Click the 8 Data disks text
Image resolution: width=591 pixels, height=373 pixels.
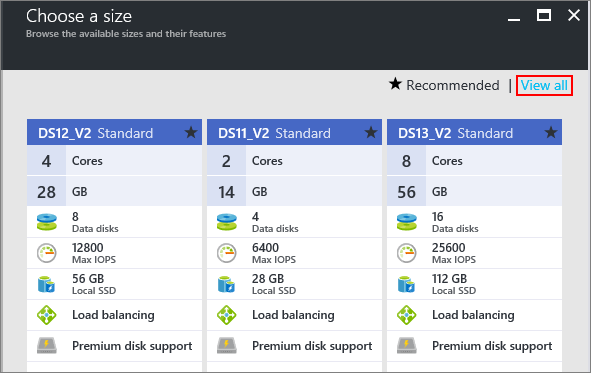(x=95, y=222)
